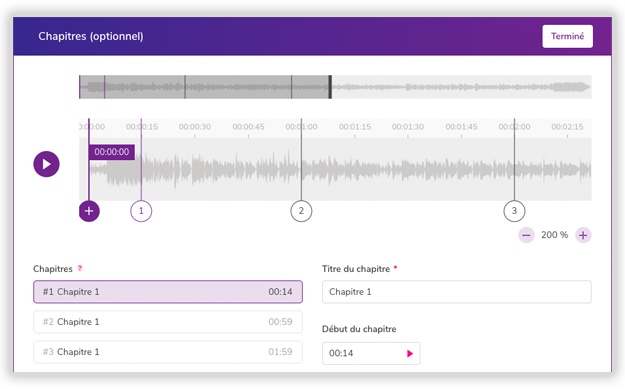Click the overview waveform playhead handle

(x=330, y=87)
